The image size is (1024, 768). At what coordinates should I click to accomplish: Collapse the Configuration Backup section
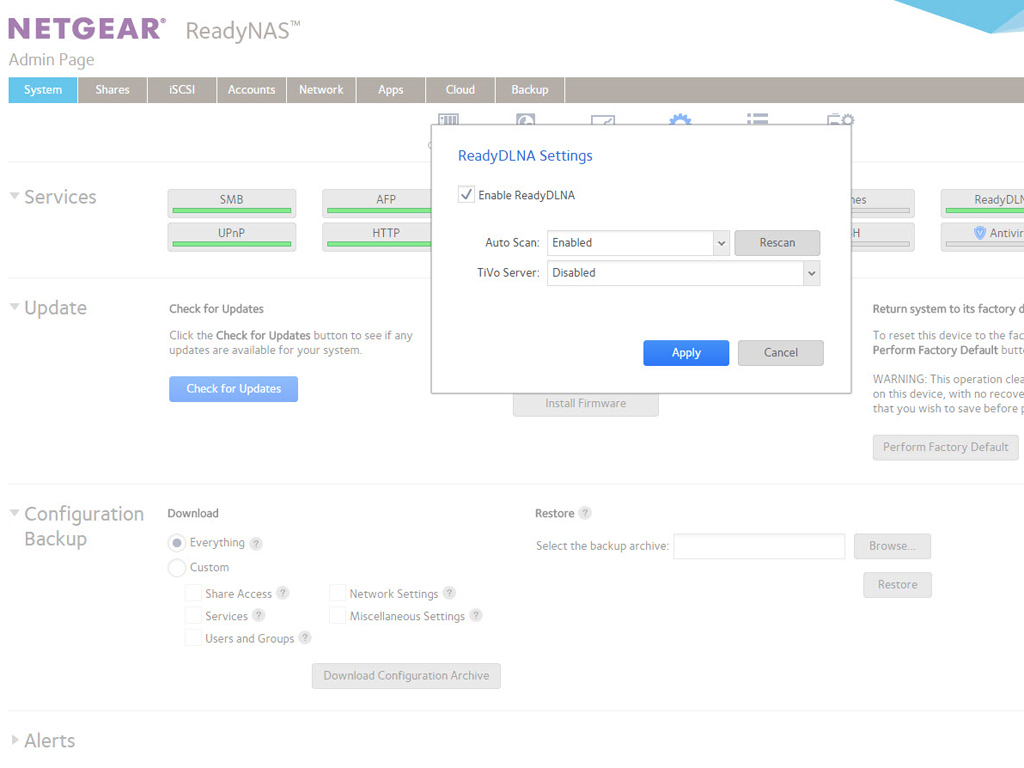[14, 513]
